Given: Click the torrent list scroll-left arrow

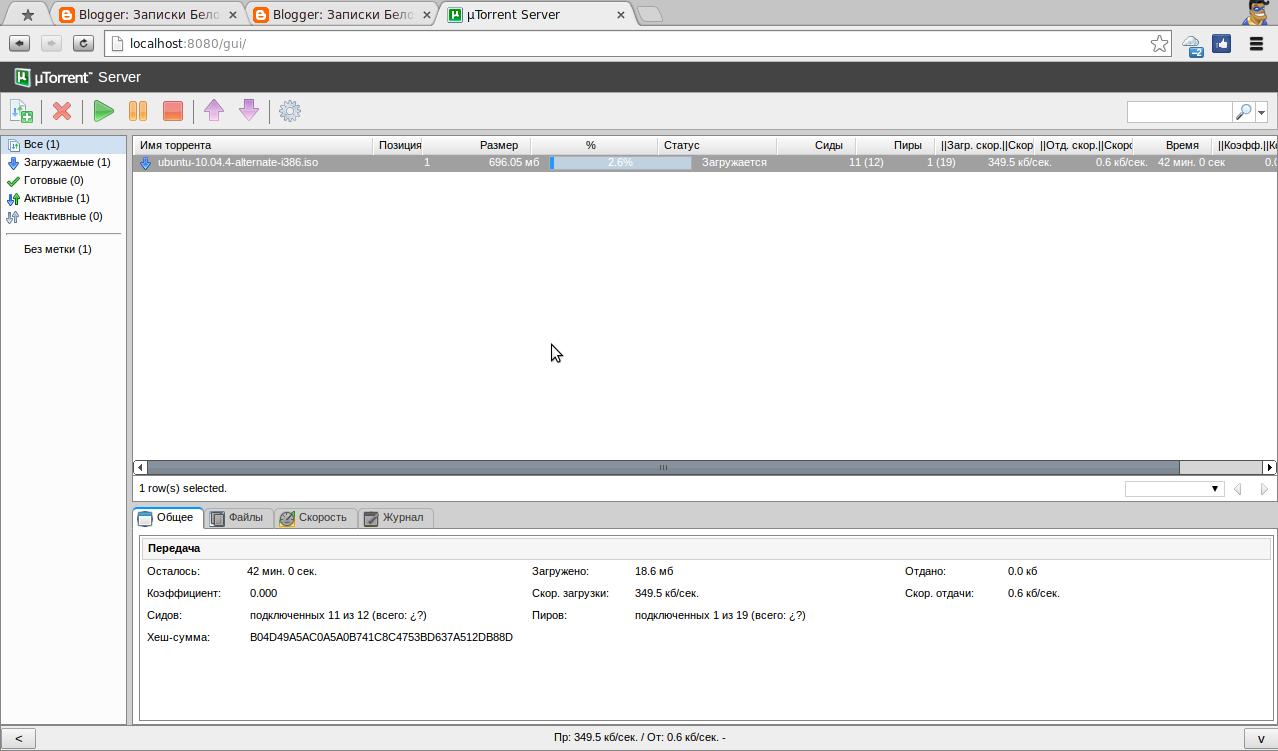Looking at the screenshot, I should (140, 467).
